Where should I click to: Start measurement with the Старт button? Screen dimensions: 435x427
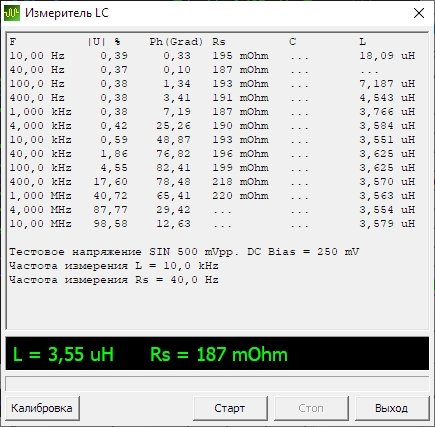[230, 408]
